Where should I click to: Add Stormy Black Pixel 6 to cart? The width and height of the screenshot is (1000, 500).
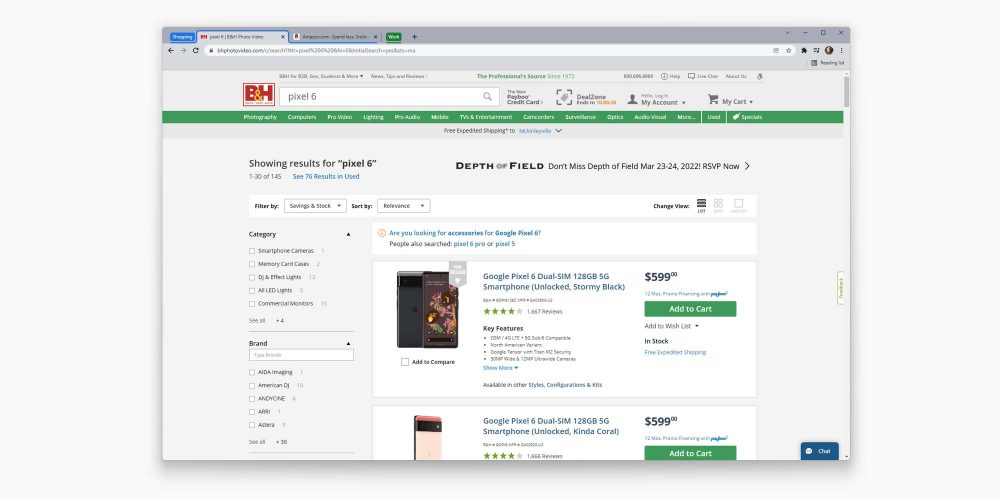coord(690,309)
